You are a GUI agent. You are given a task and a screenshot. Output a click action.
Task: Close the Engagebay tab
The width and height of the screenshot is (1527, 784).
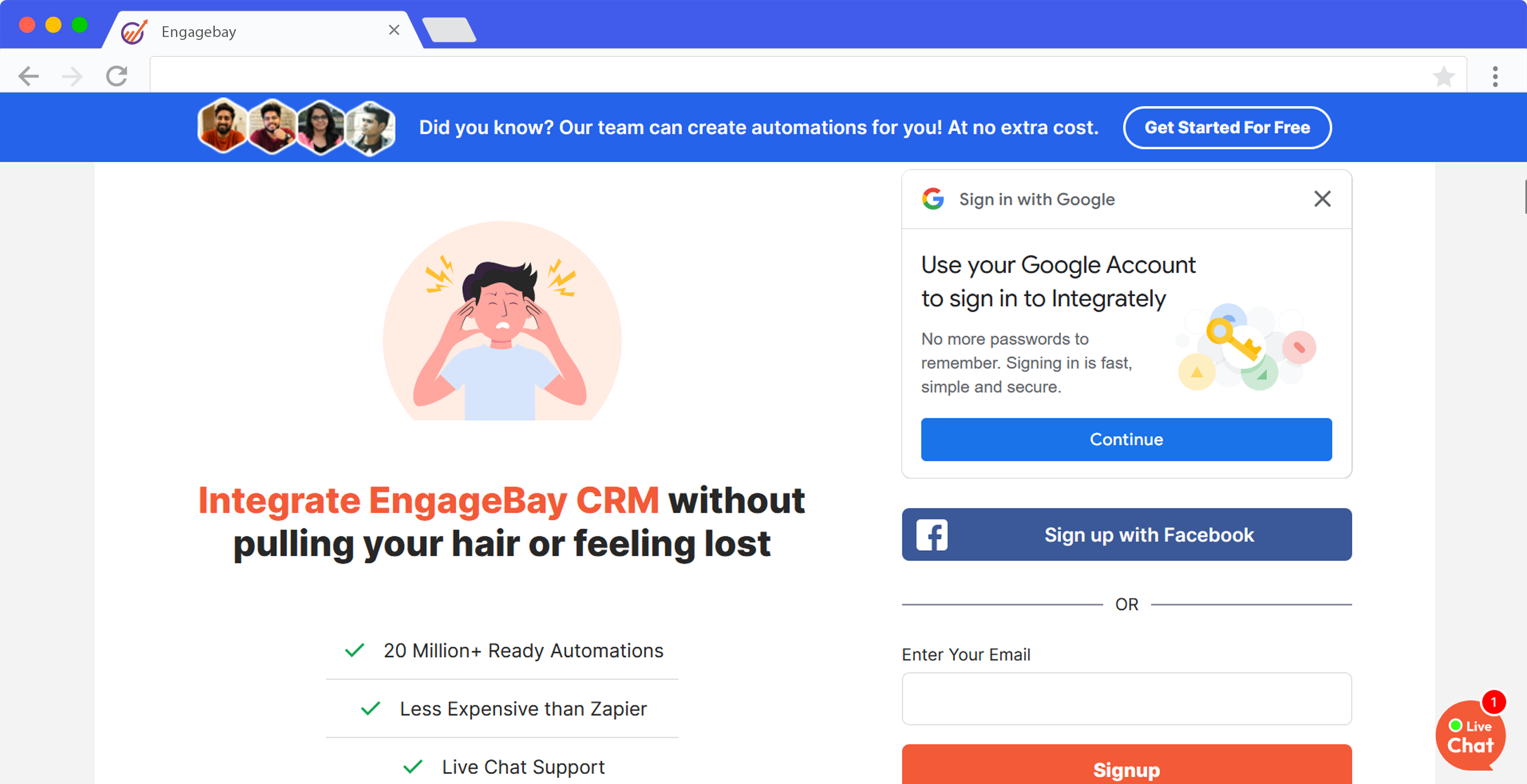pos(394,30)
